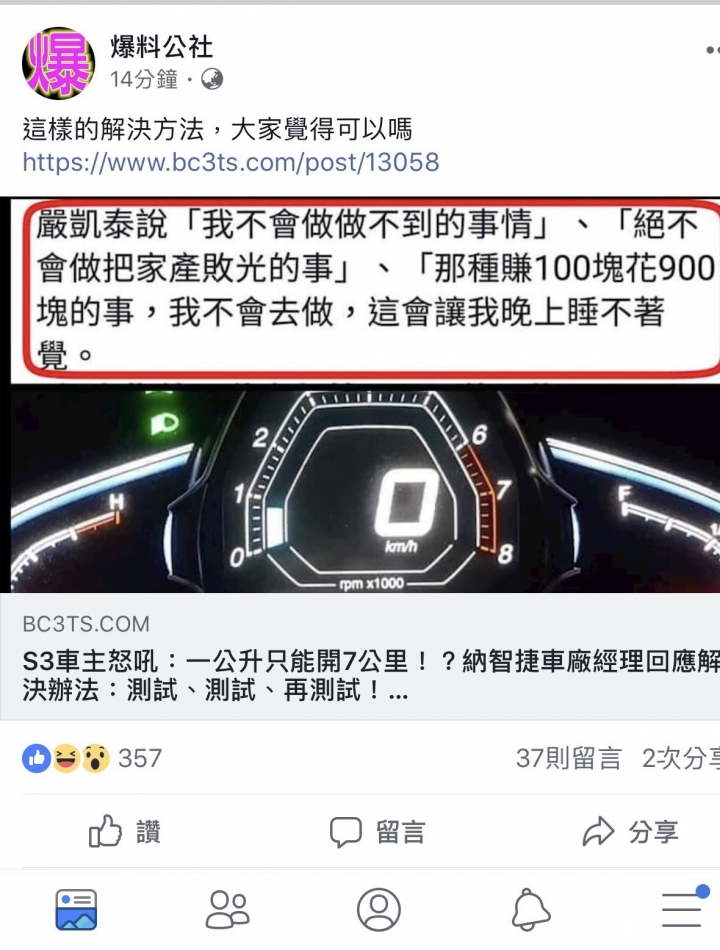Open the 爆料公社 page profile picture
This screenshot has height=950, width=720.
58,63
